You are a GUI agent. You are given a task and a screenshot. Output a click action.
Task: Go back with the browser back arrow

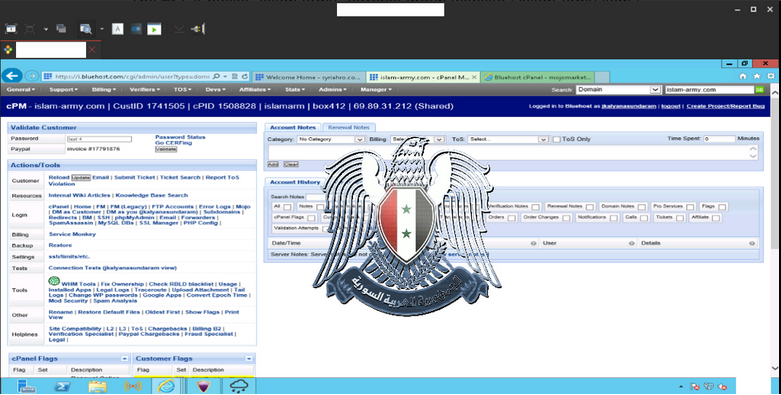pos(12,76)
